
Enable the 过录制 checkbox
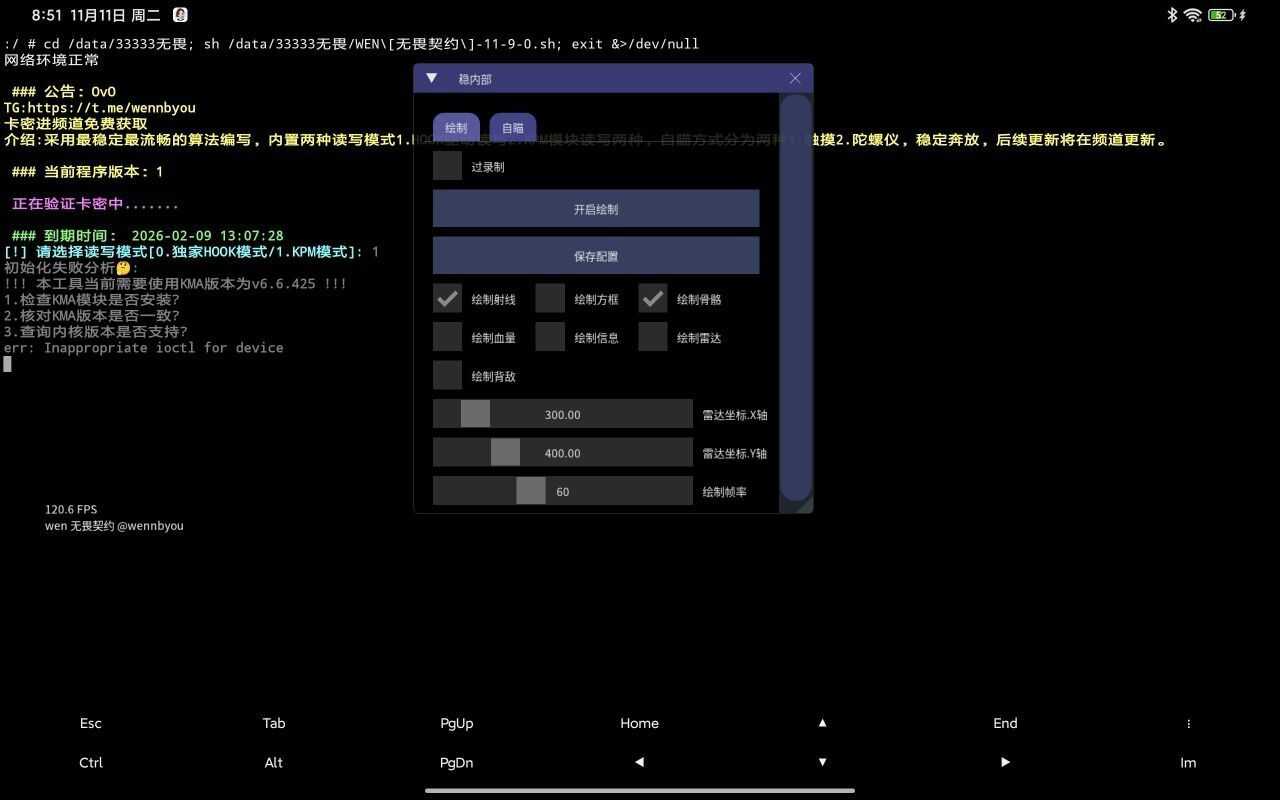(448, 166)
